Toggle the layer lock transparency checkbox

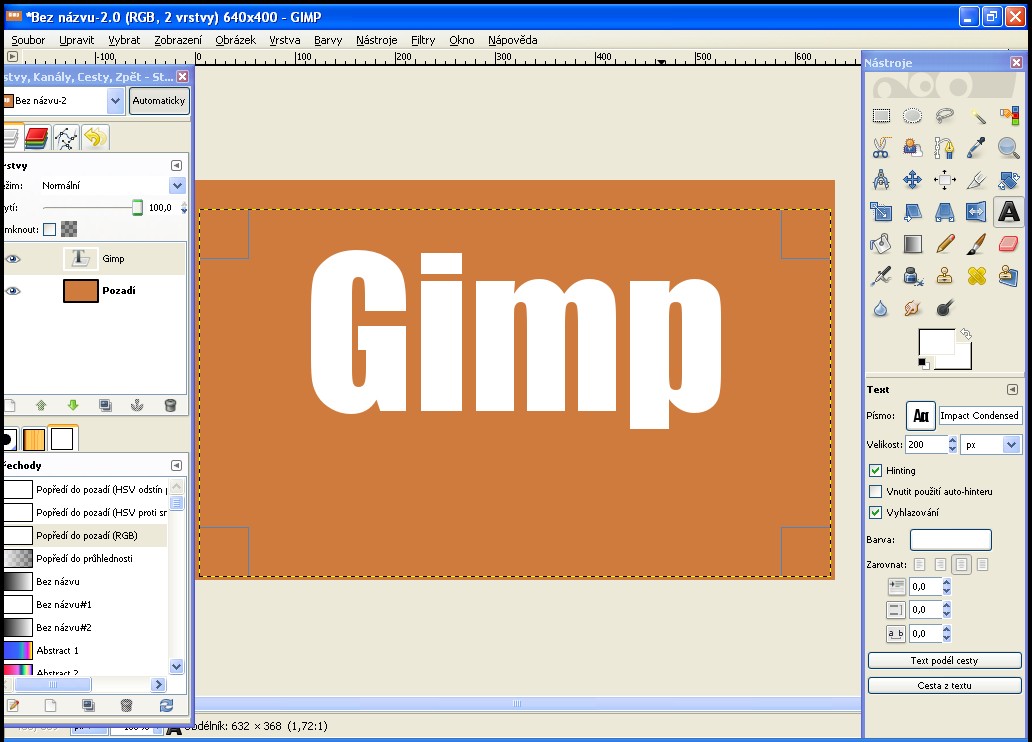(x=50, y=230)
